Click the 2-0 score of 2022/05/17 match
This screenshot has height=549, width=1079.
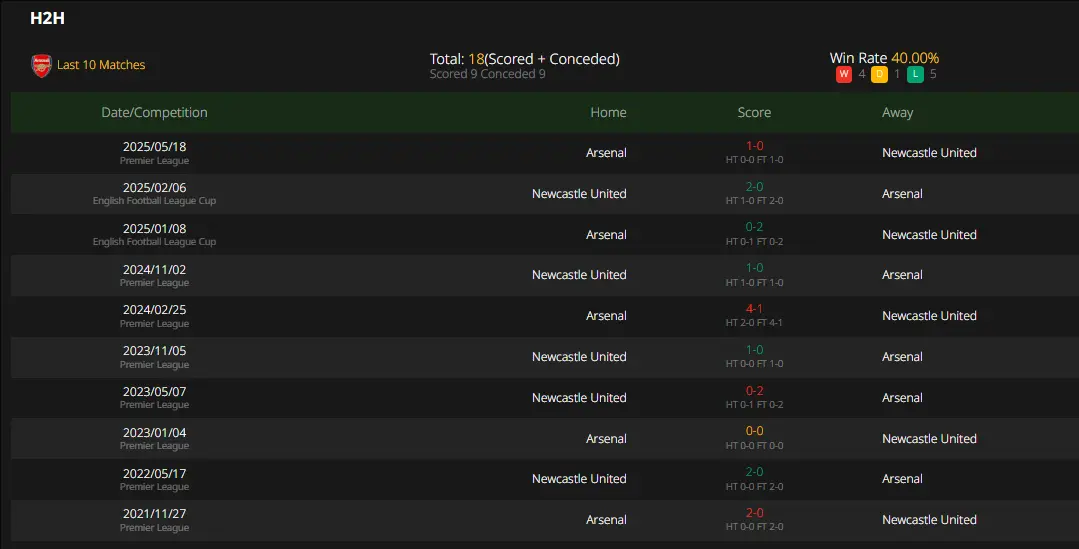[754, 472]
